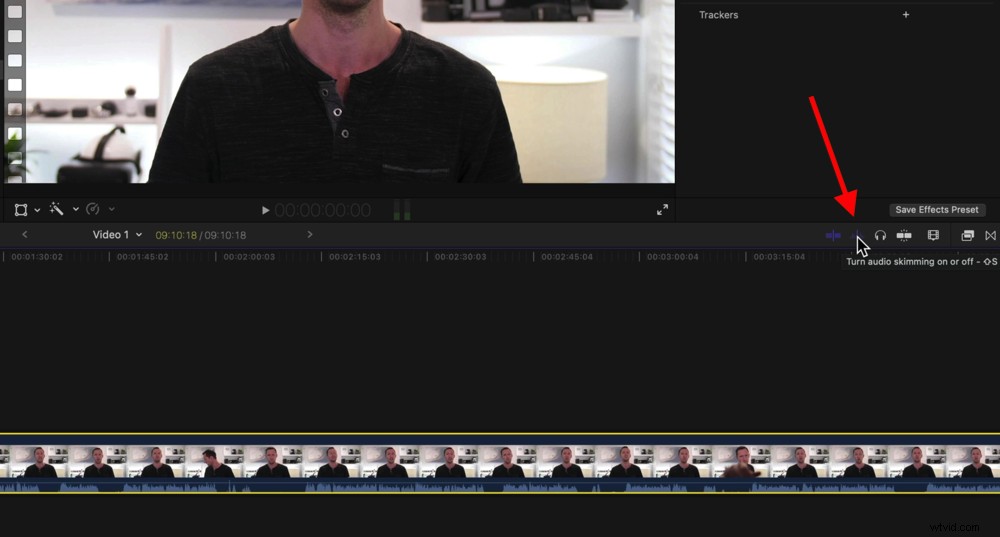The height and width of the screenshot is (537, 1000).
Task: Click the viewer preview image
Action: [339, 91]
